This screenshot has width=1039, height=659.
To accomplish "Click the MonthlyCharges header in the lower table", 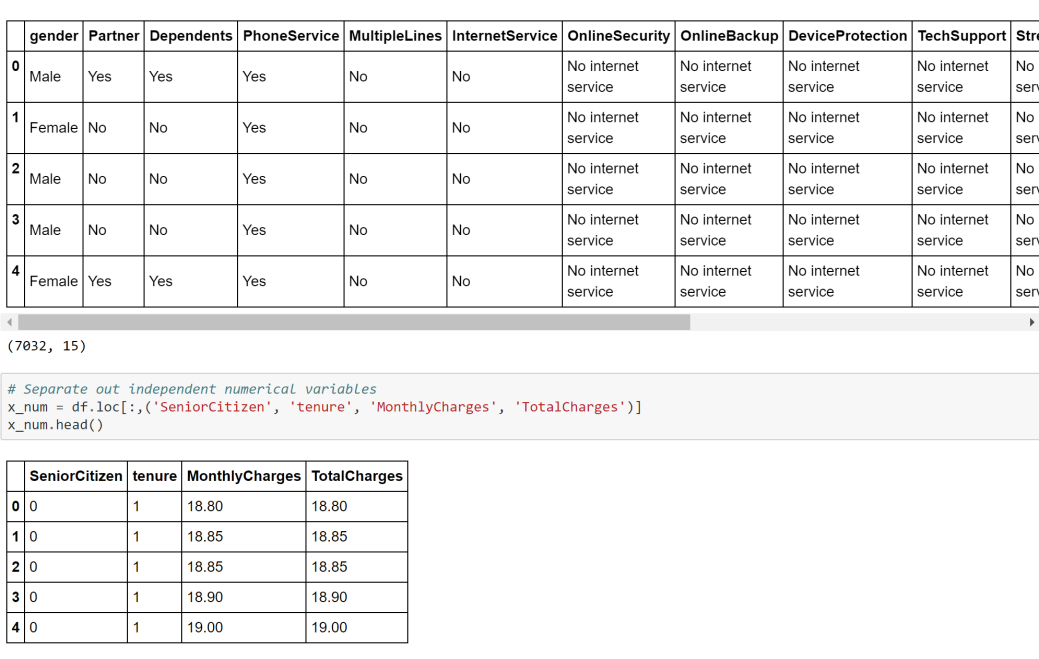I will (244, 476).
